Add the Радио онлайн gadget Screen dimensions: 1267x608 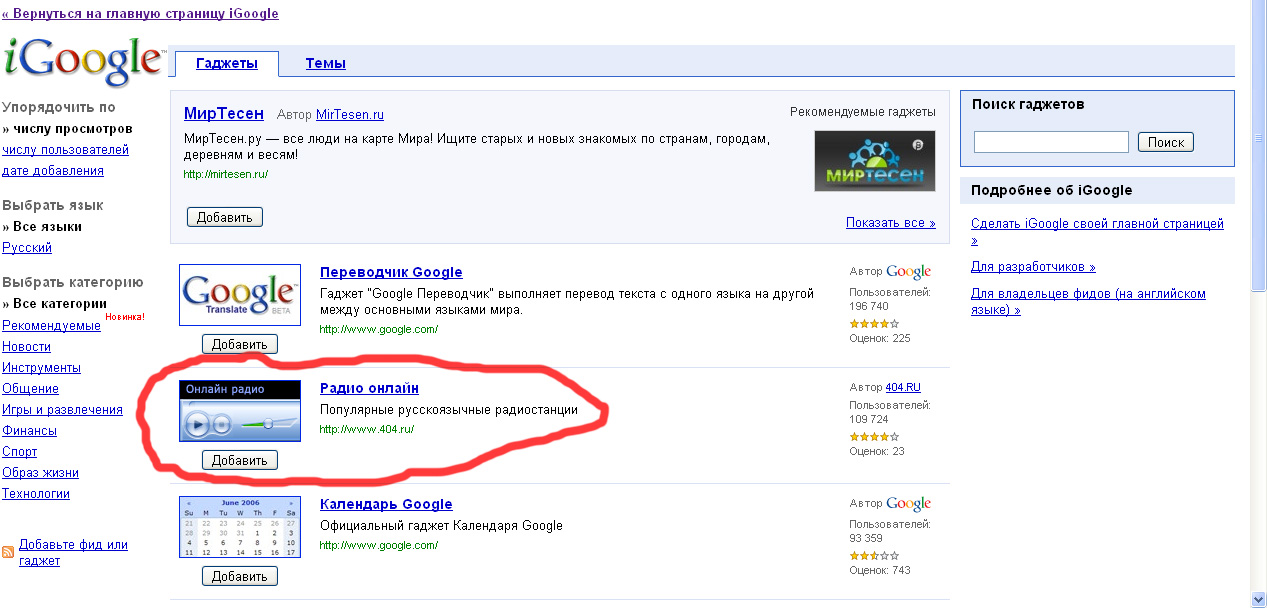240,461
